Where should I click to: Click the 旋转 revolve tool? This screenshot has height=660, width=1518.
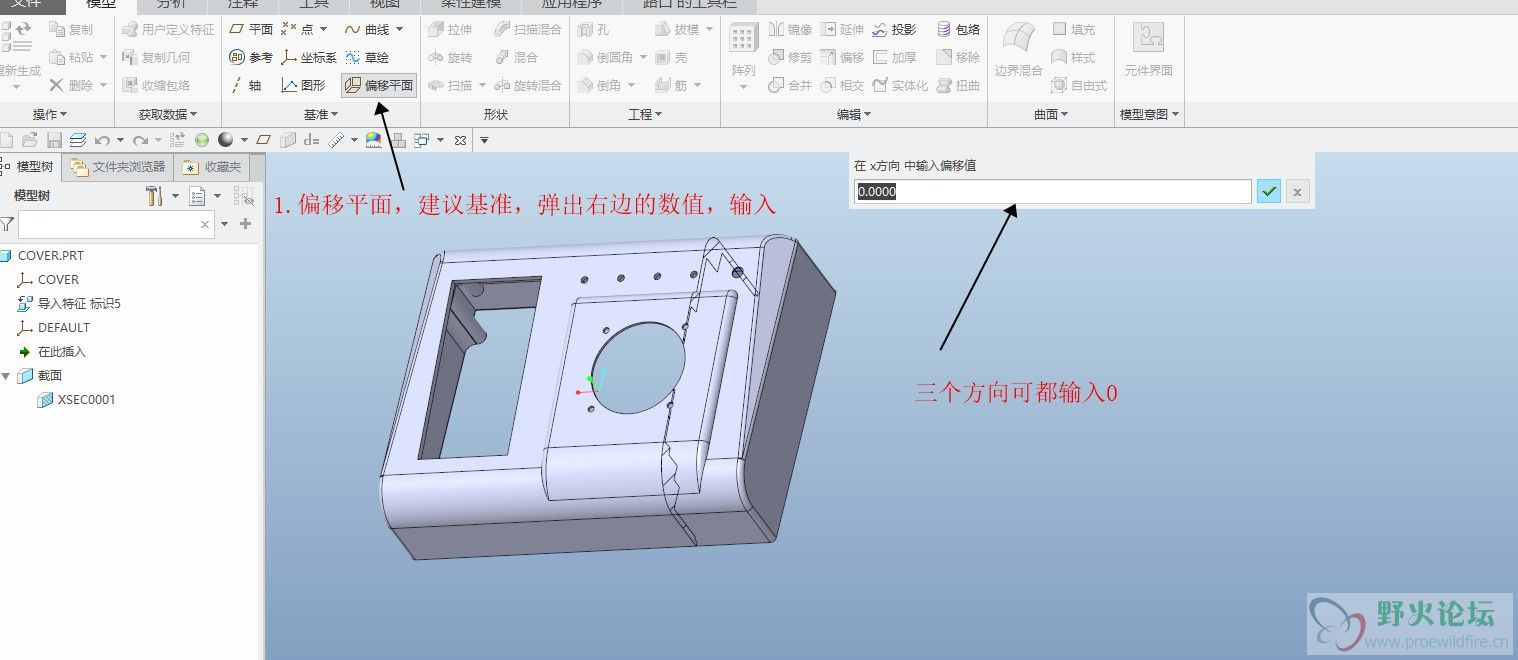[450, 58]
